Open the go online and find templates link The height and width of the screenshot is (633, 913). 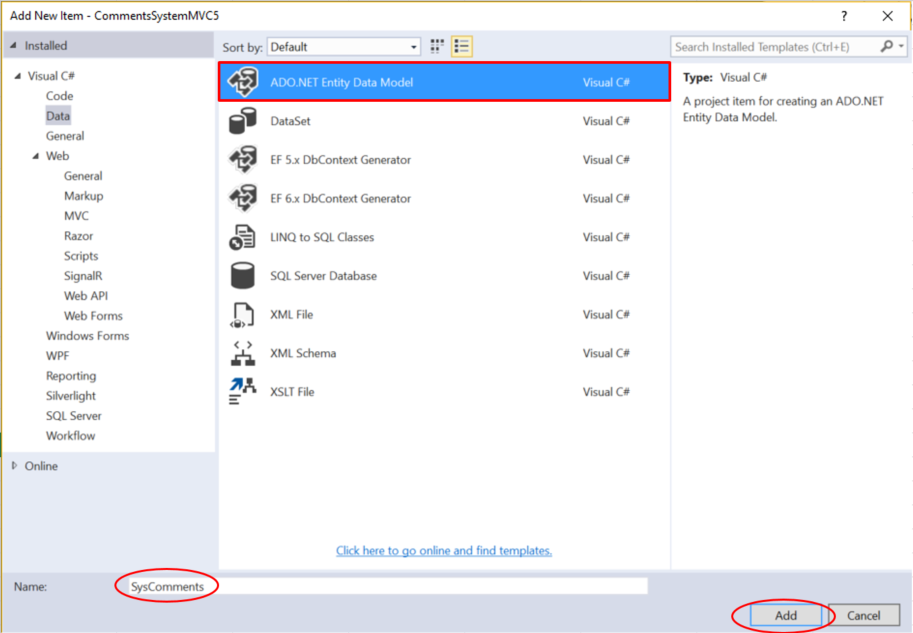point(444,550)
